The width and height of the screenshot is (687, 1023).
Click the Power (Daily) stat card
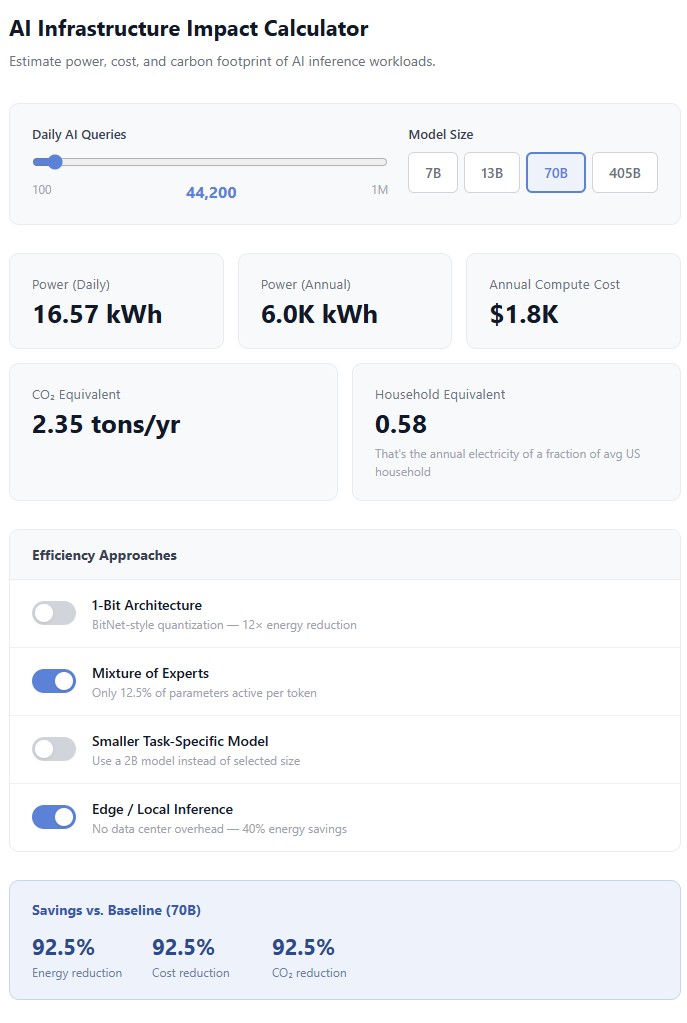pyautogui.click(x=116, y=300)
